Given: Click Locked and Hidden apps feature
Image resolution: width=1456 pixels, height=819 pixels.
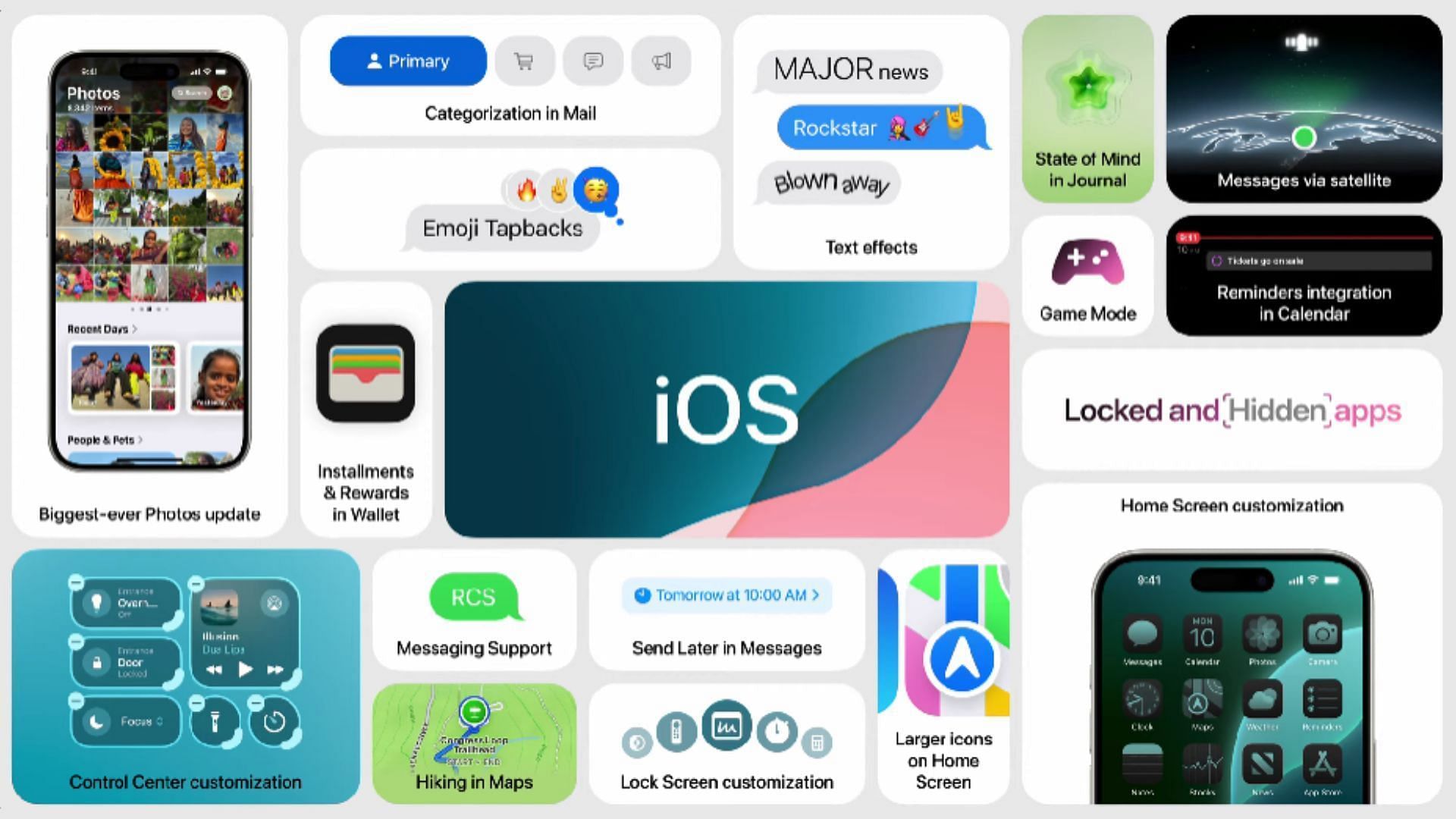Looking at the screenshot, I should pyautogui.click(x=1234, y=410).
